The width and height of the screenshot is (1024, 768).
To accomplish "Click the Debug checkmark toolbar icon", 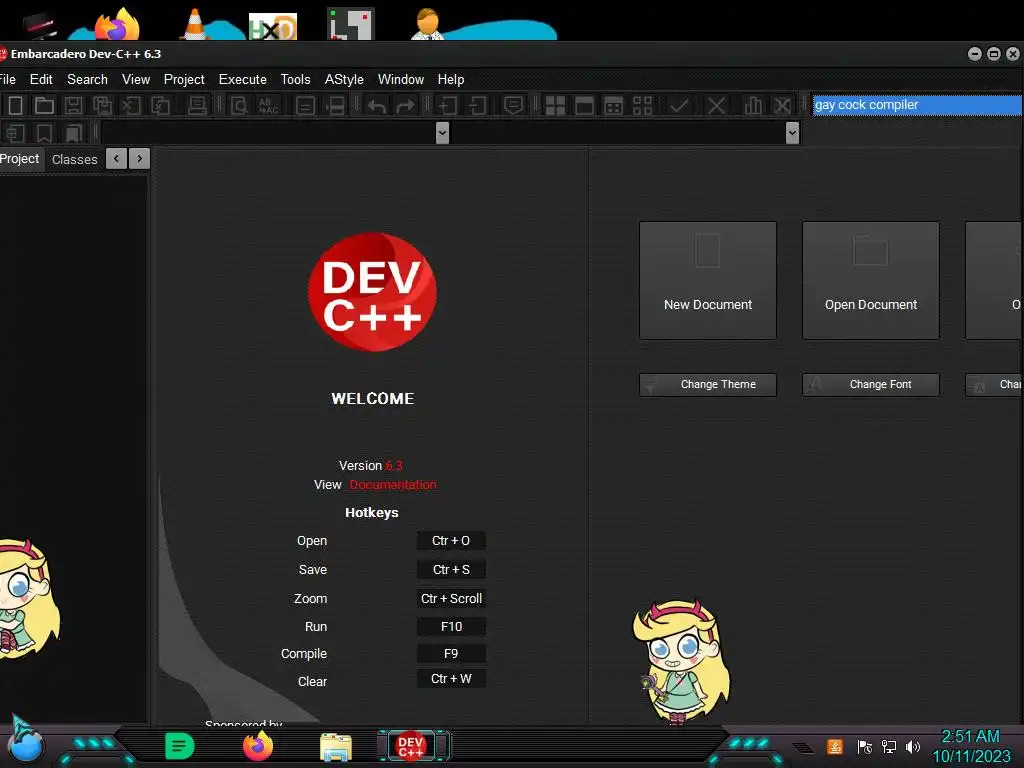I will click(x=679, y=105).
